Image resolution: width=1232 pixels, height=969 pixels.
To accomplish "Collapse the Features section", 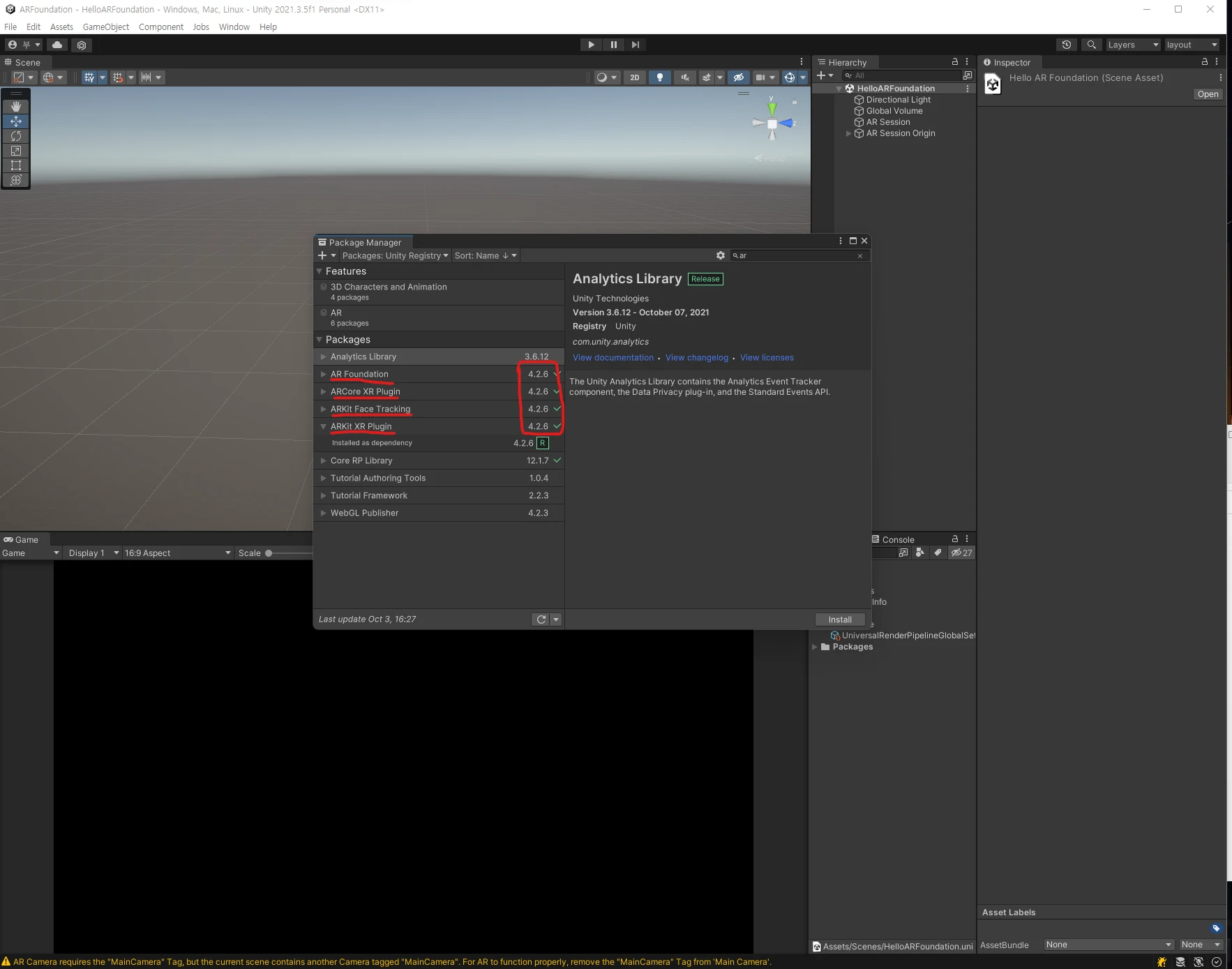I will (320, 271).
